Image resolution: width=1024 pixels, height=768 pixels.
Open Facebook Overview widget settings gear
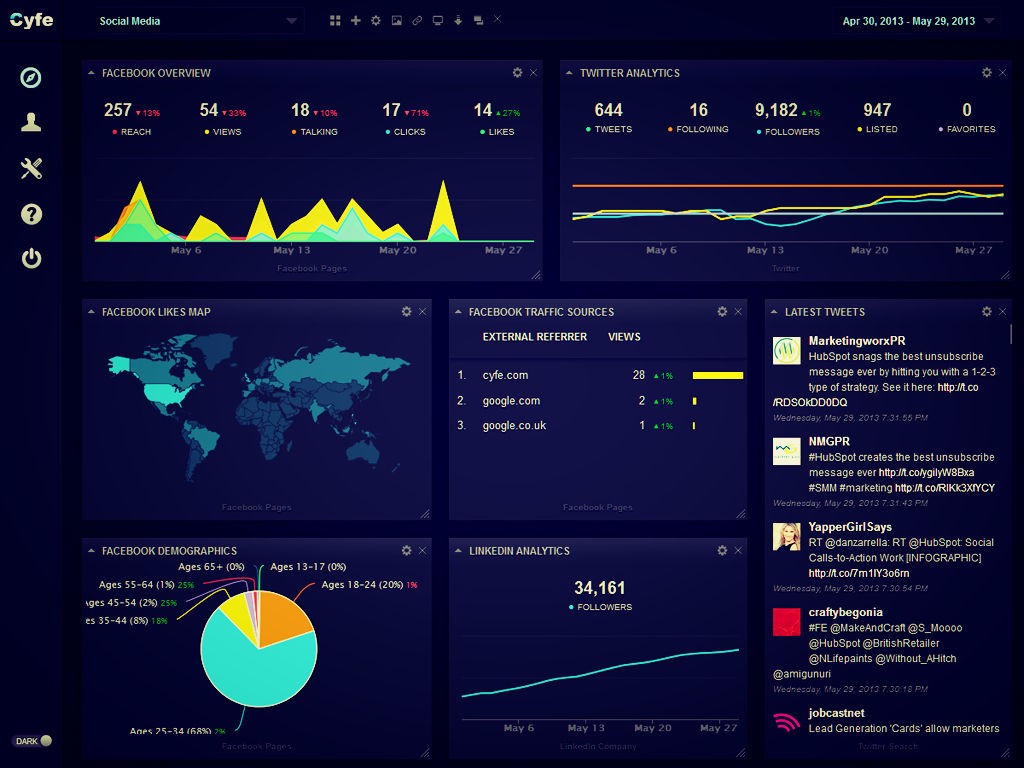point(517,72)
